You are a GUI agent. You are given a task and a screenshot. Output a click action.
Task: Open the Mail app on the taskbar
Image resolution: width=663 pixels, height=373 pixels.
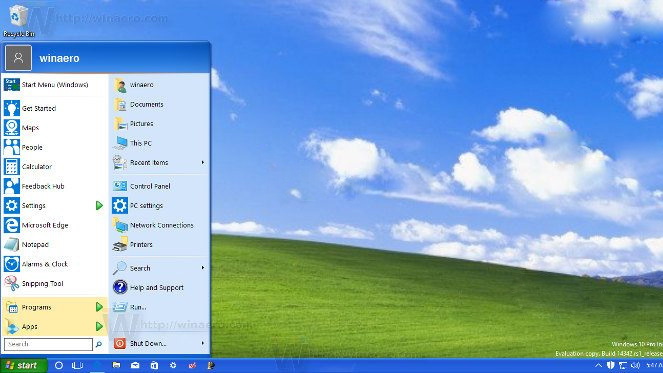(x=135, y=365)
